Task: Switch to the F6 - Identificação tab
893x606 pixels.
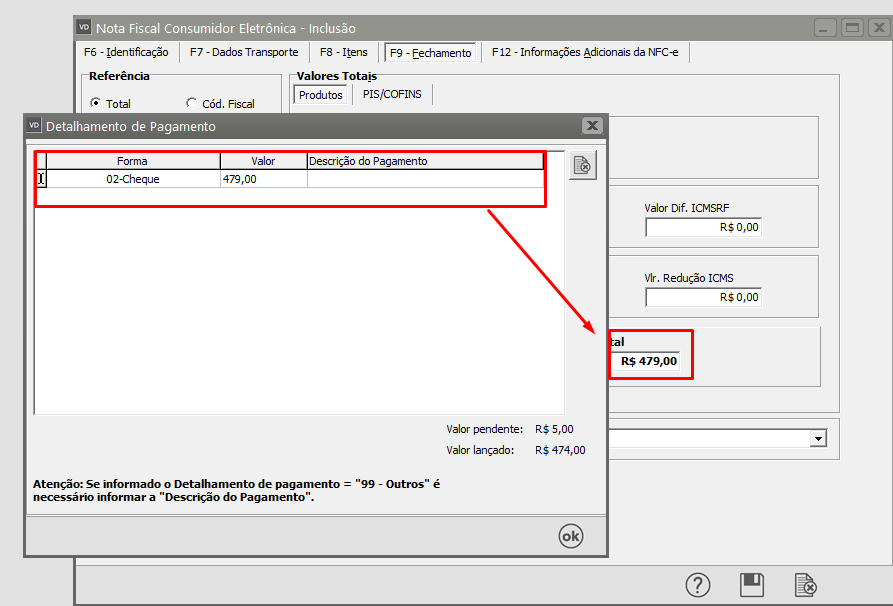Action: click(x=125, y=52)
